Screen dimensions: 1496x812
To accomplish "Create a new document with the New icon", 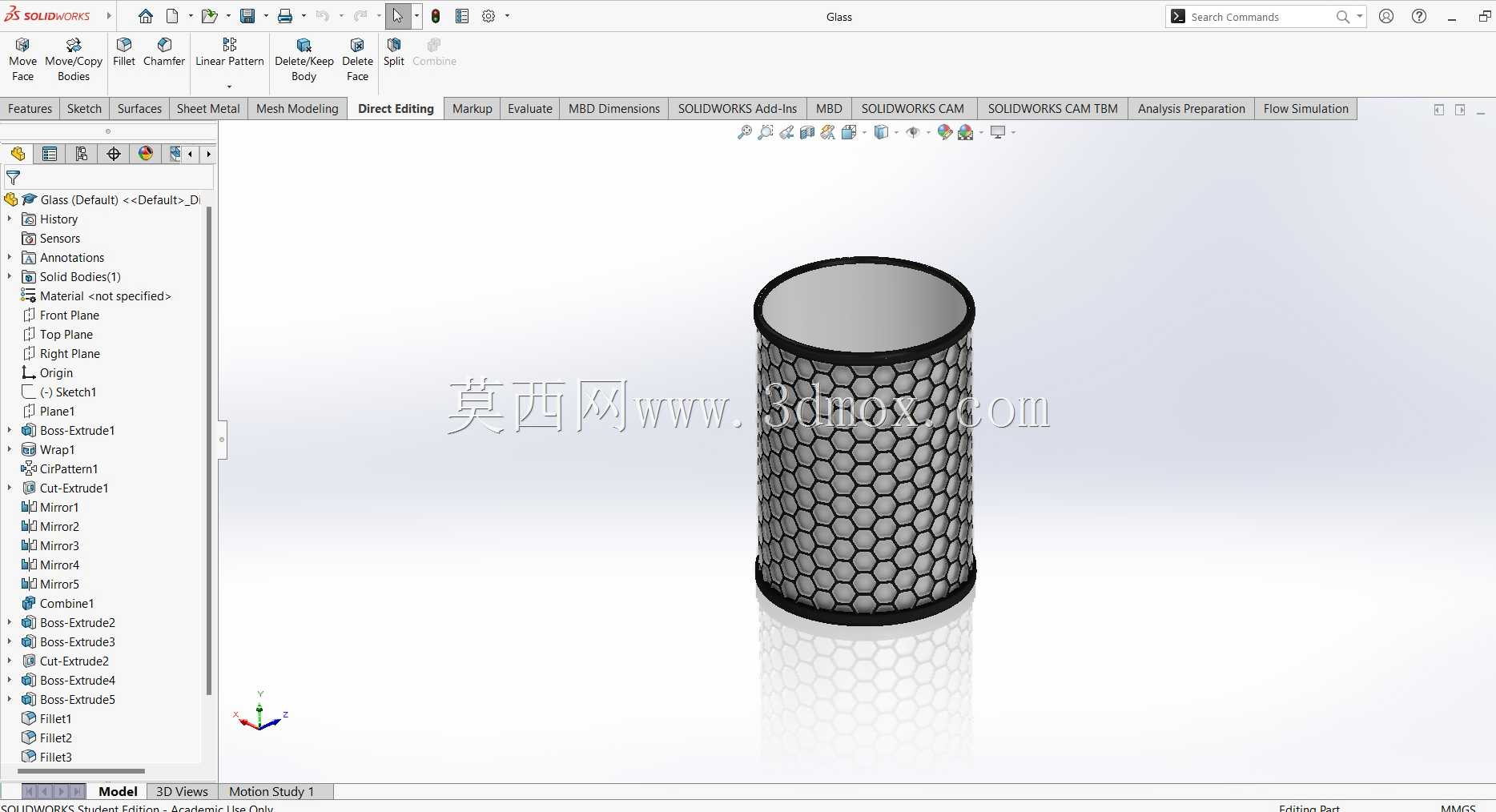I will 172,16.
